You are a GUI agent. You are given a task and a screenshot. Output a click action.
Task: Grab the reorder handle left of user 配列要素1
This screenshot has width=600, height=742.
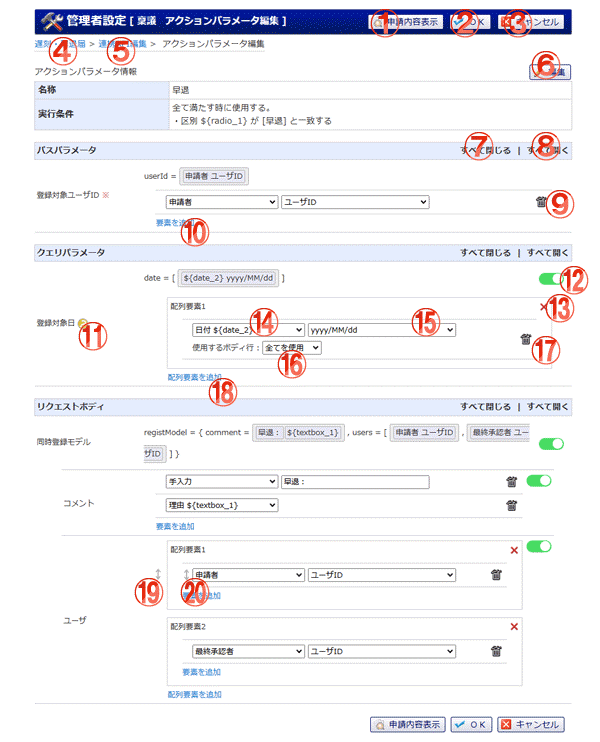pyautogui.click(x=158, y=574)
